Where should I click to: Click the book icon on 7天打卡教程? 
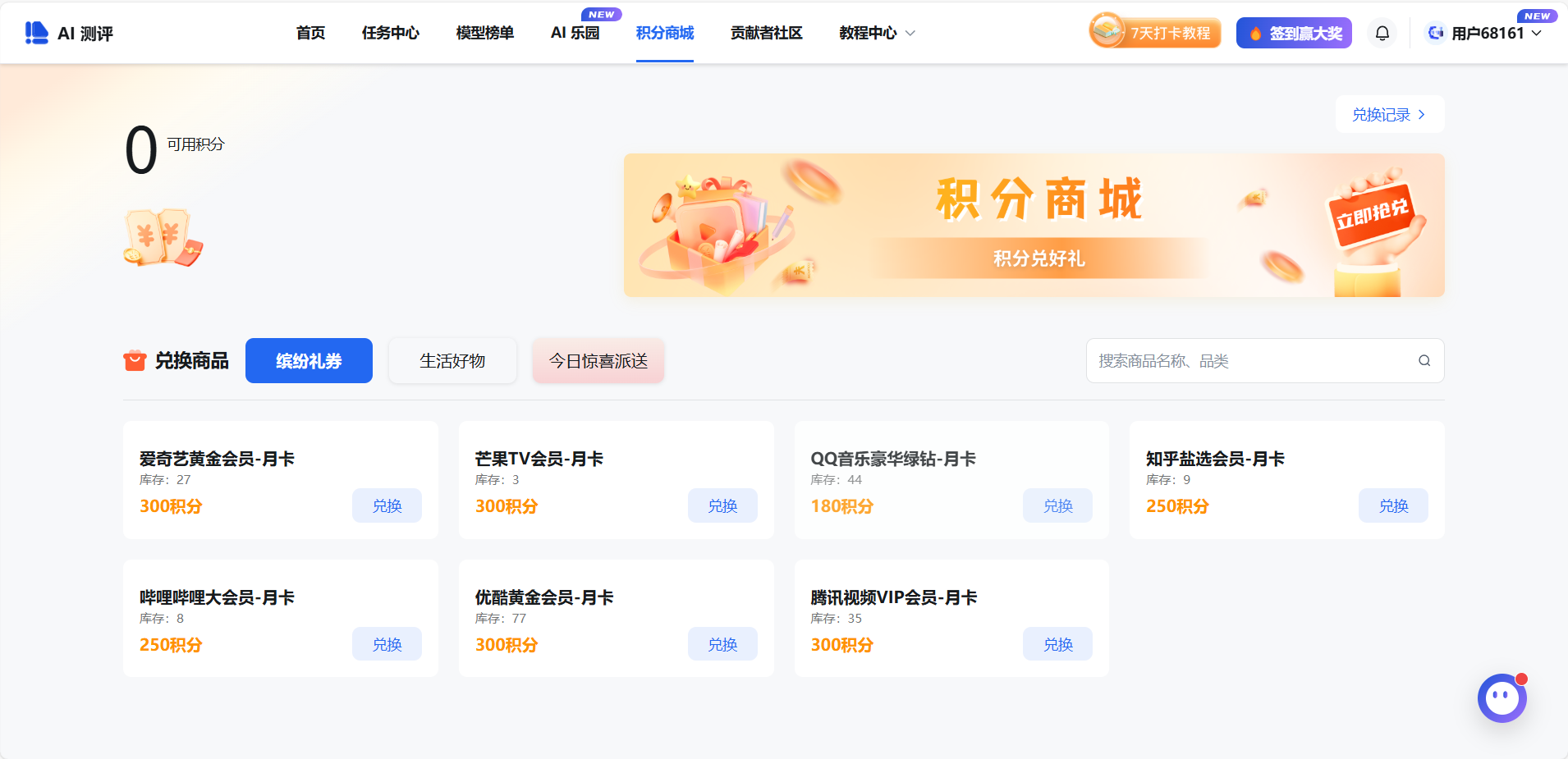pos(1107,30)
